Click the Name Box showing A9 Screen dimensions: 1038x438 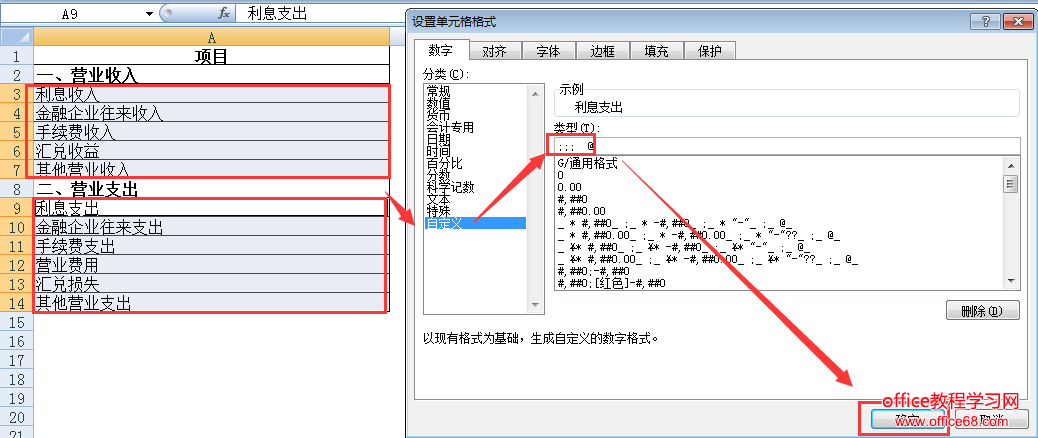click(x=71, y=13)
